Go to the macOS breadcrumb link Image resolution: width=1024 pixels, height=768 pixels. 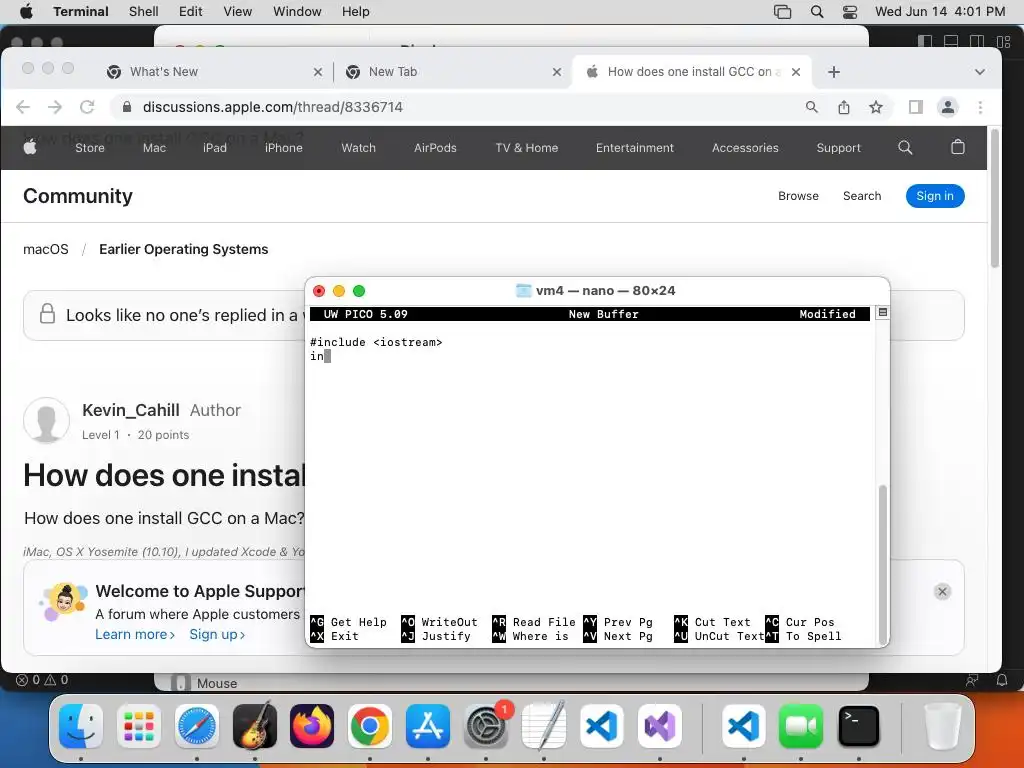(x=46, y=249)
